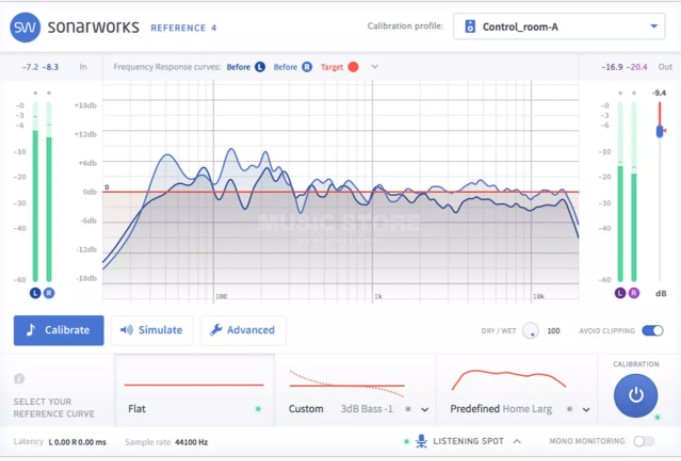681x461 pixels.
Task: Open the Custom 3dB Bass preset dropdown arrow
Action: [x=425, y=409]
